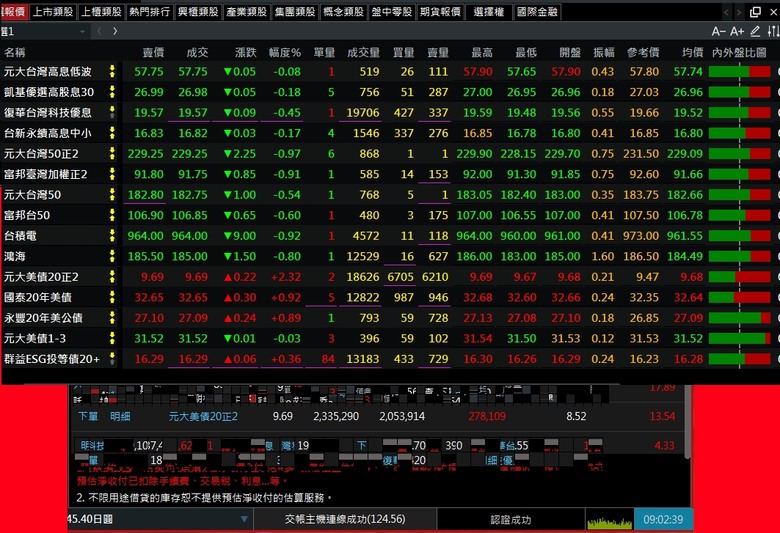Click the 振幅 column header
Image resolution: width=780 pixels, height=533 pixels.
(604, 52)
